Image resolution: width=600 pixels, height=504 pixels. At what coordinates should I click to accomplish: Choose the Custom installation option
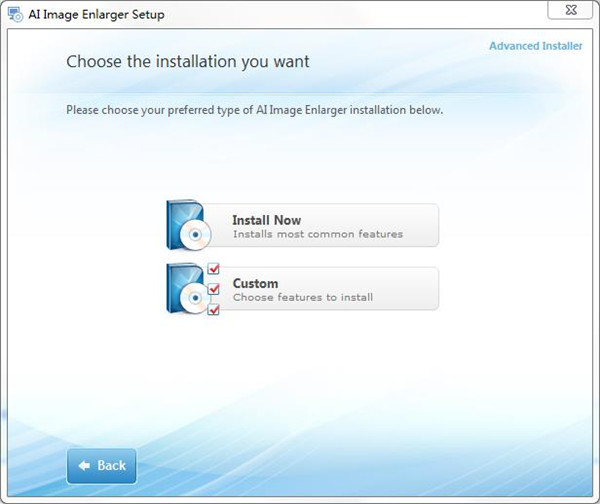(302, 289)
